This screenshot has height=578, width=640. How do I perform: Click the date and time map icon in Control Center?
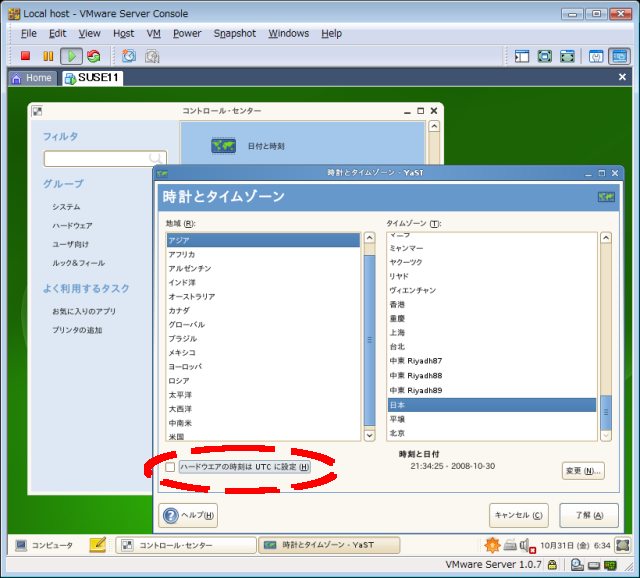pos(223,146)
